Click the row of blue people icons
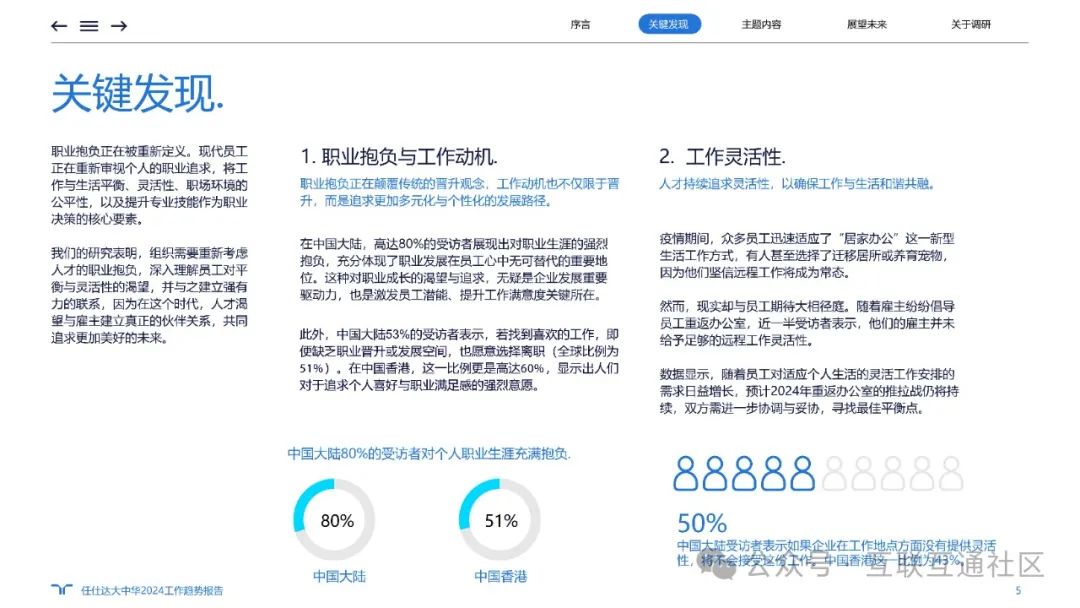Viewport: 1080px width, 608px height. click(744, 473)
